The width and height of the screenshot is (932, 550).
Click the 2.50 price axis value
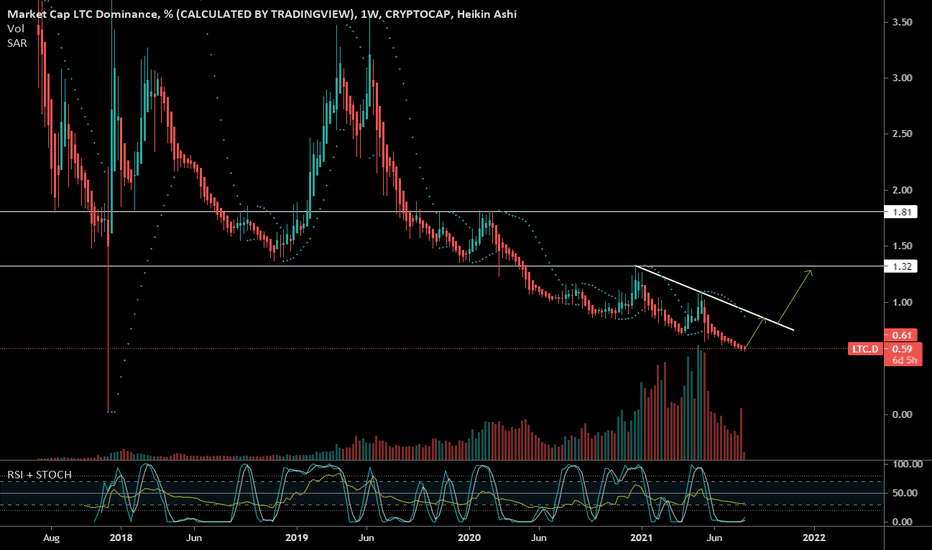902,134
